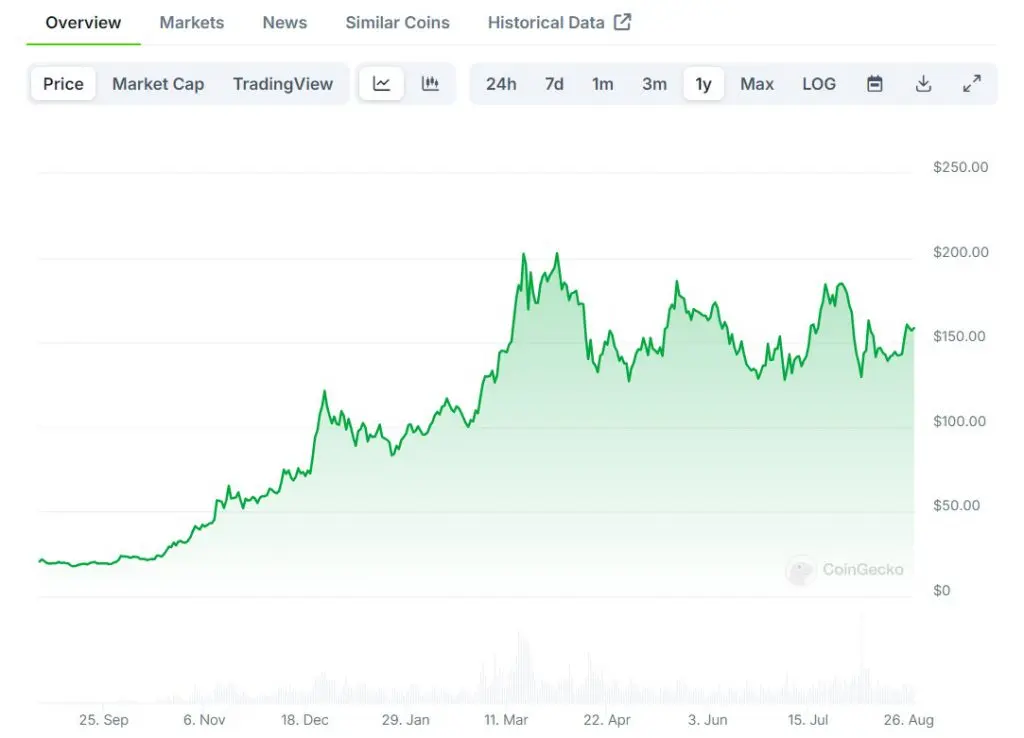Select the line chart view icon
This screenshot has height=738, width=1024.
(x=381, y=84)
